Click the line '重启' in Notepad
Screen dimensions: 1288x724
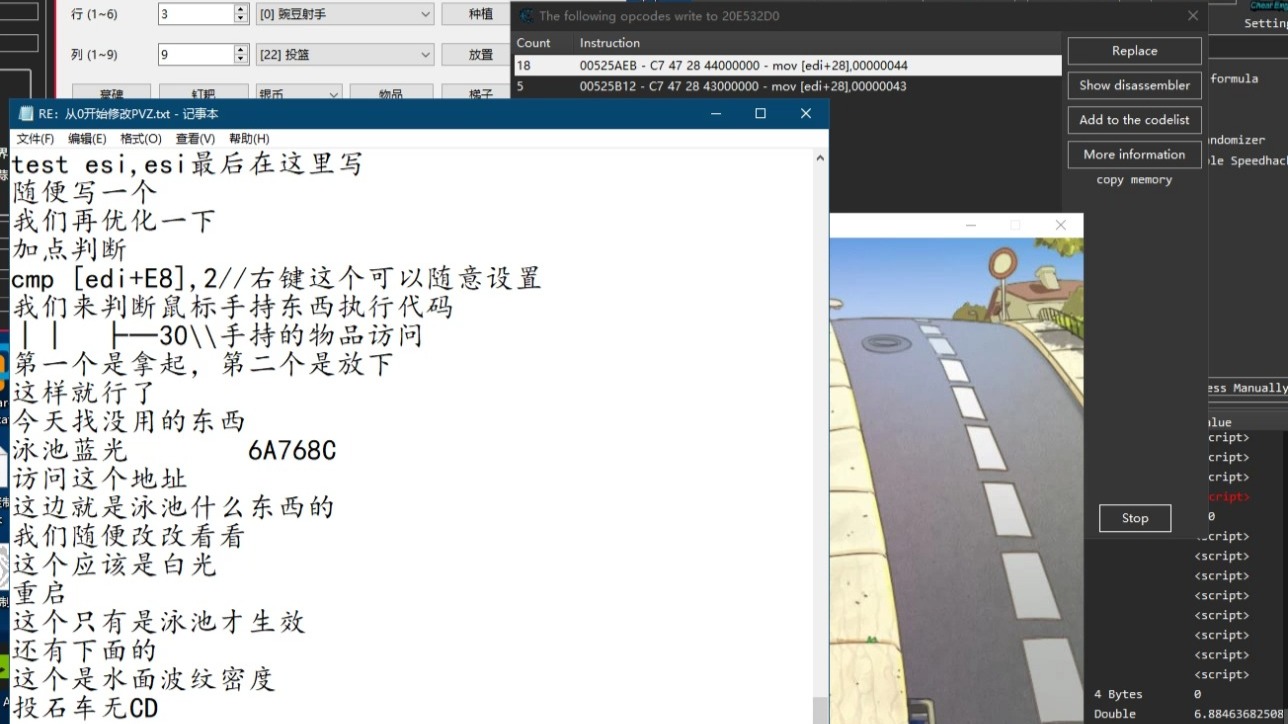coord(41,594)
